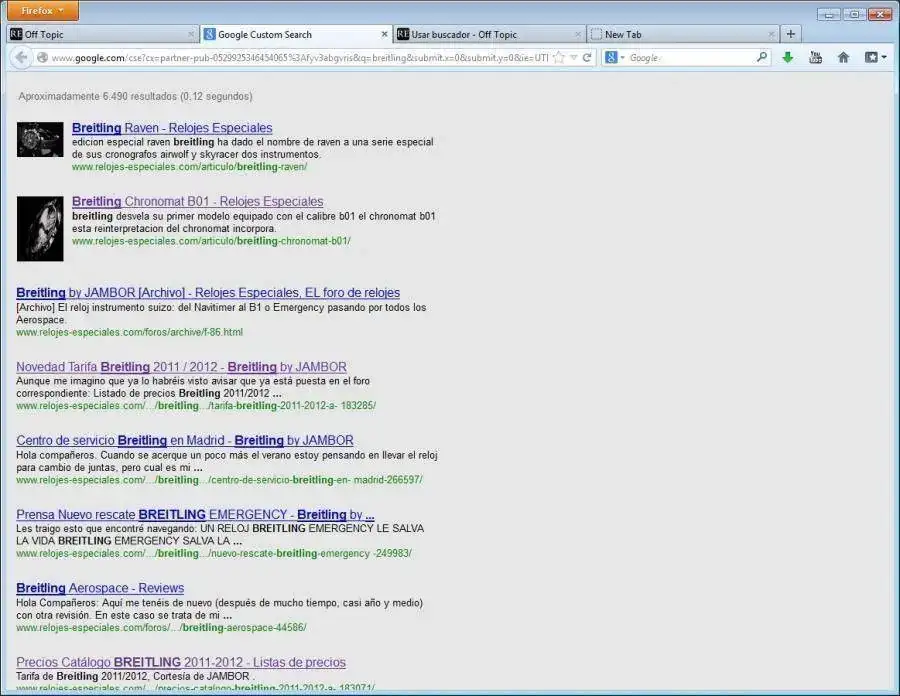
Task: Open the Firefox application menu
Action: click(43, 11)
